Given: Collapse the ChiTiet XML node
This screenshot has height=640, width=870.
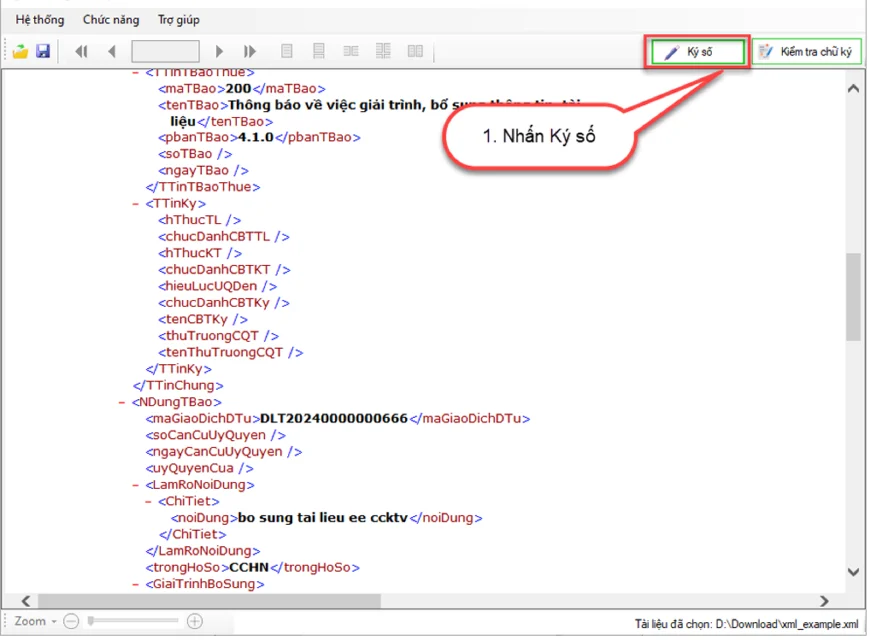Looking at the screenshot, I should (149, 502).
